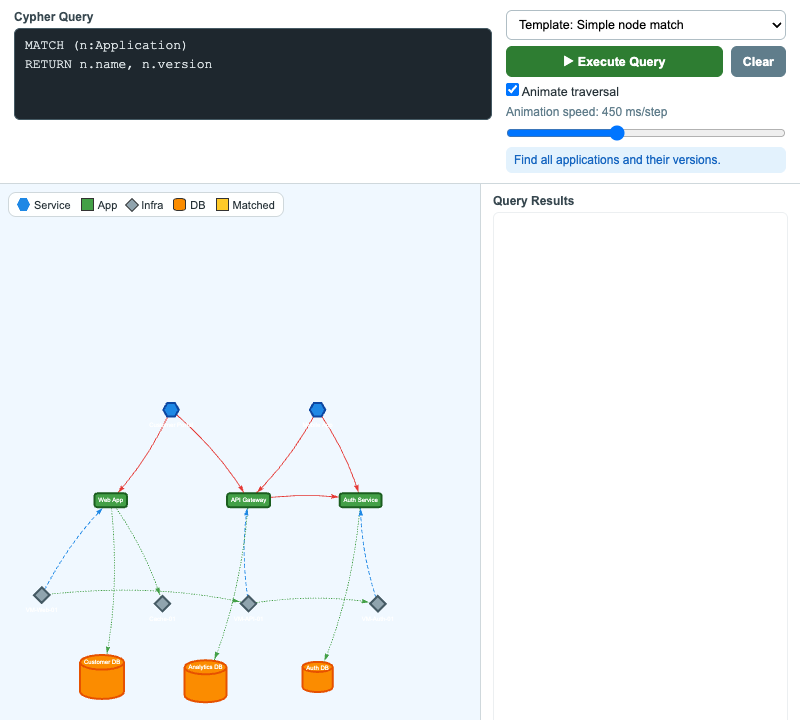
Task: Adjust the animation speed slider handle
Action: (617, 133)
